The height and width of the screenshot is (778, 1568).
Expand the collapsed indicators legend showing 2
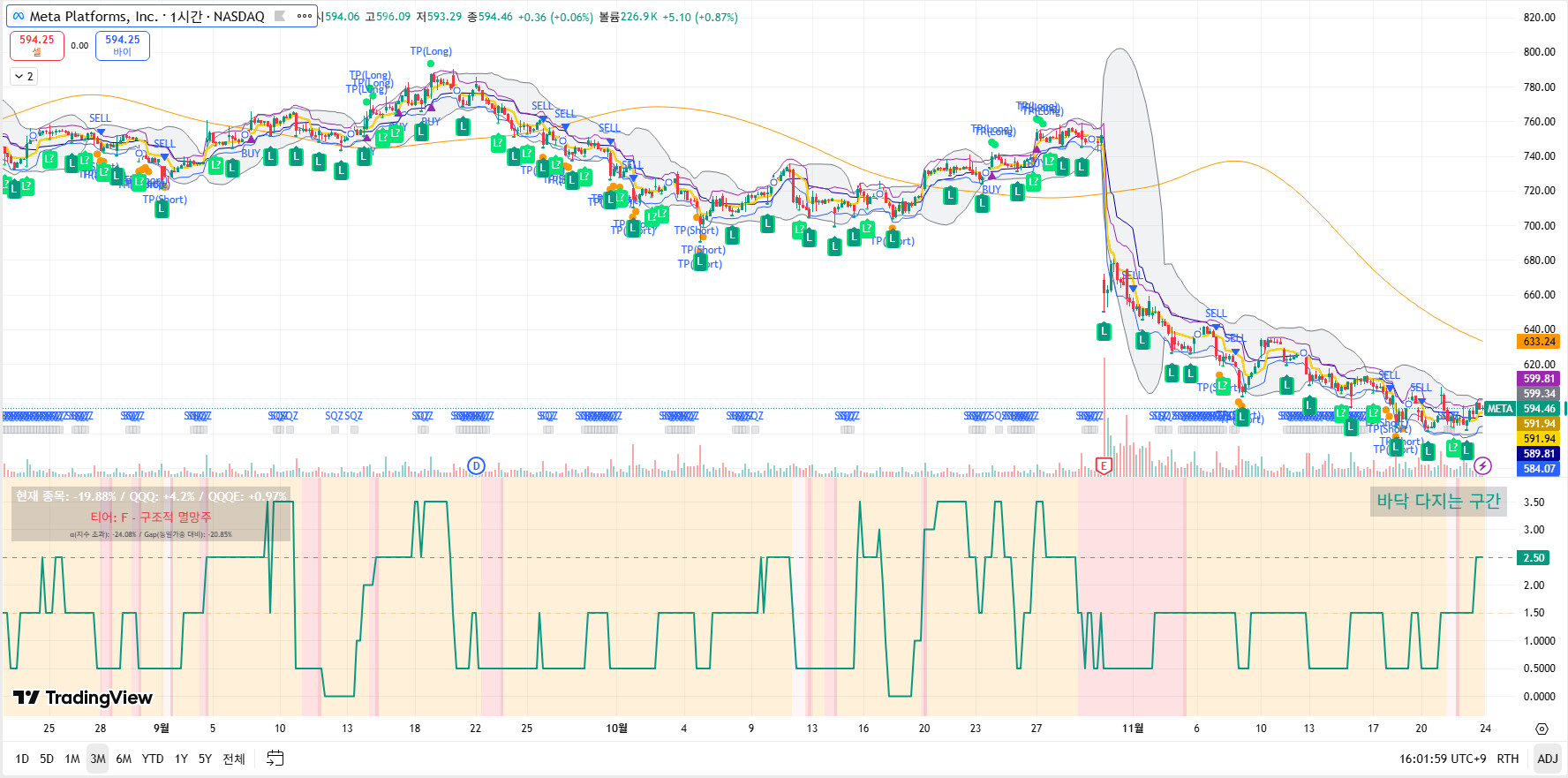point(24,77)
